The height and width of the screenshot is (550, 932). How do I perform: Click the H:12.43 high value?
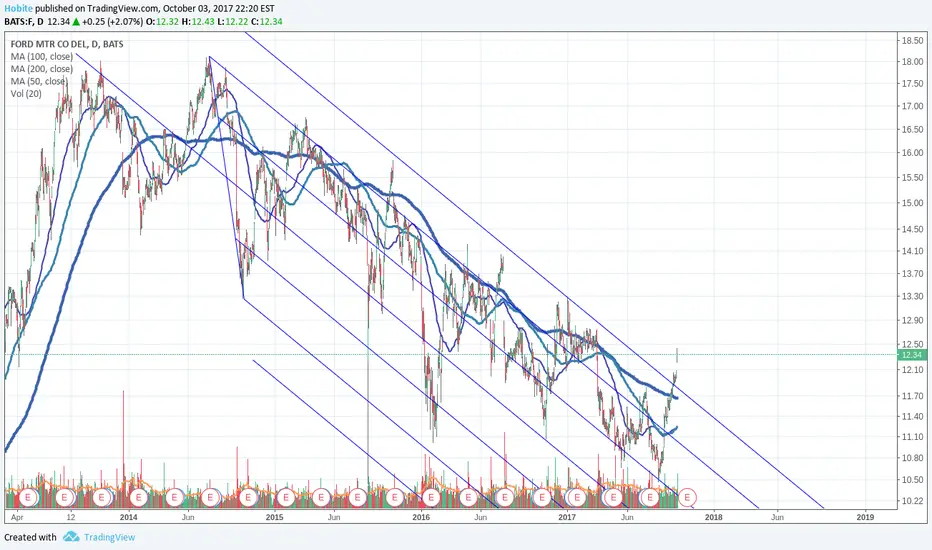pyautogui.click(x=197, y=21)
